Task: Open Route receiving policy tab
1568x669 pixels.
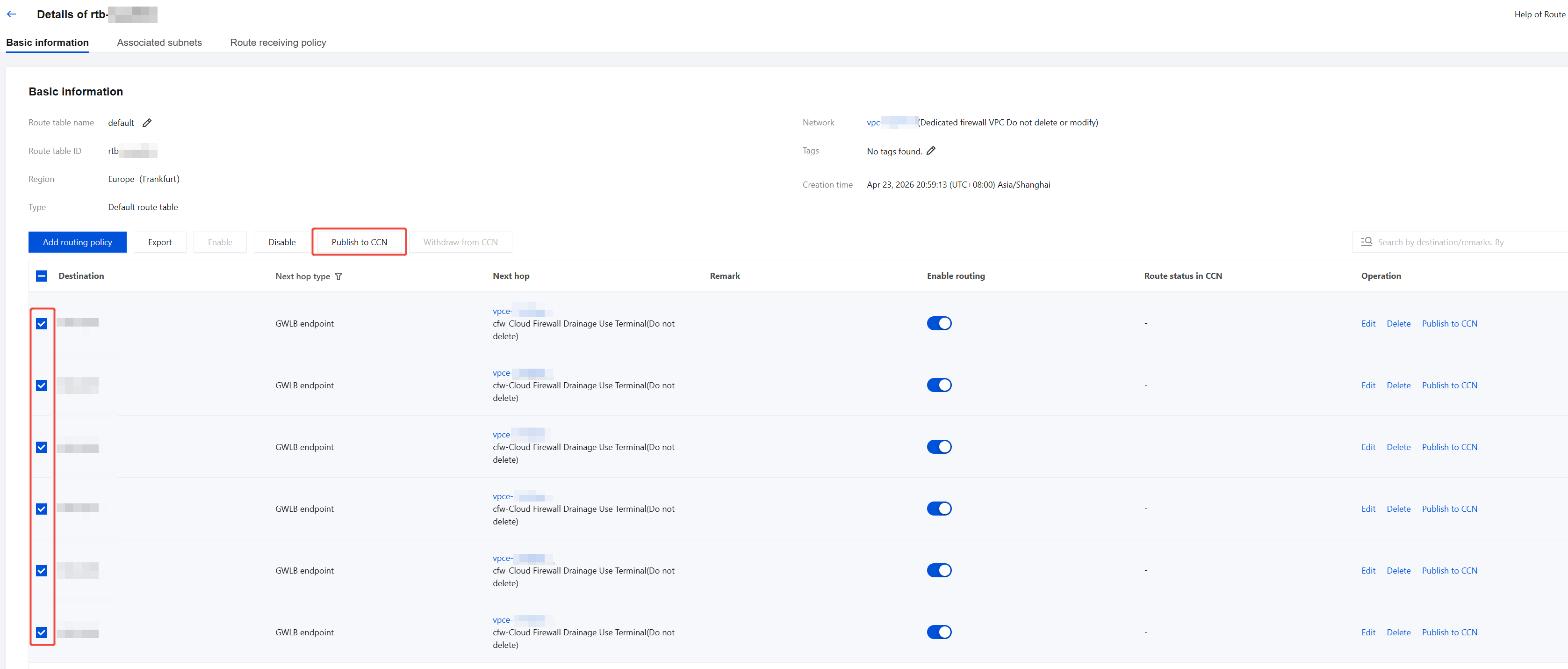Action: coord(278,42)
